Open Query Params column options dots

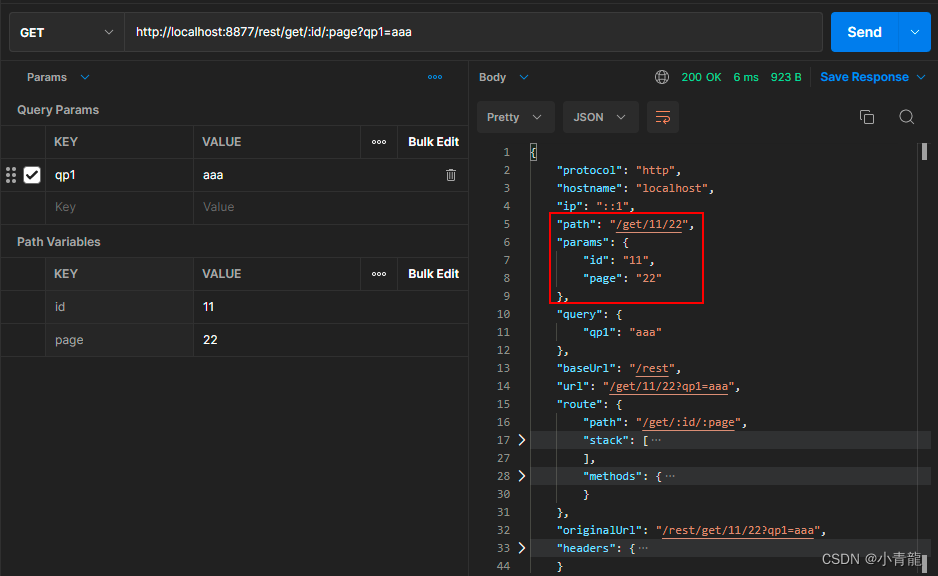379,142
